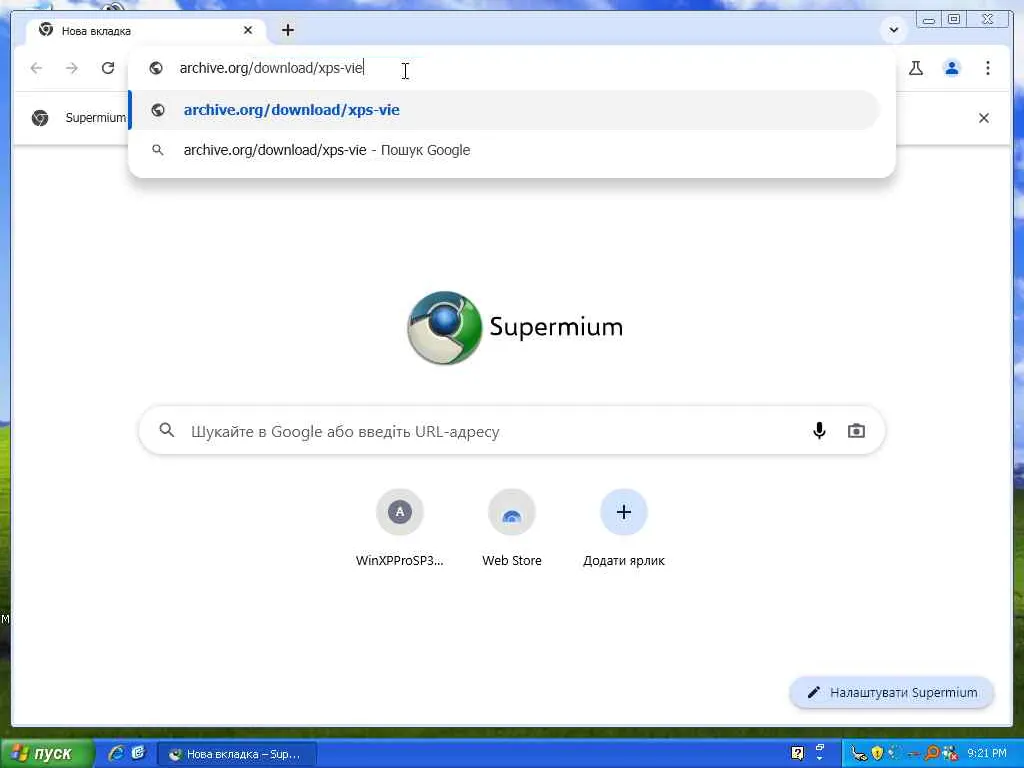Close the 'Нова вкладка' tab

[x=248, y=30]
